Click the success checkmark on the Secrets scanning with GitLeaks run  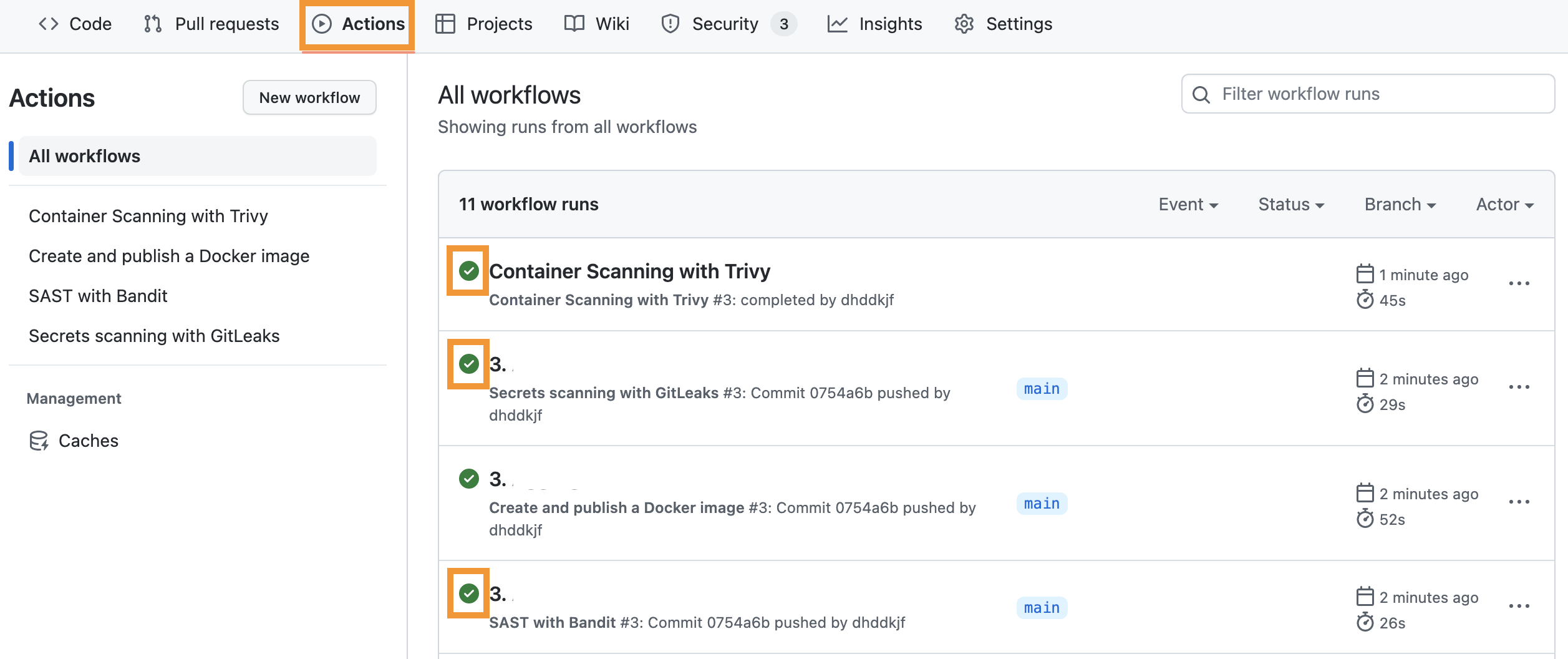click(468, 363)
